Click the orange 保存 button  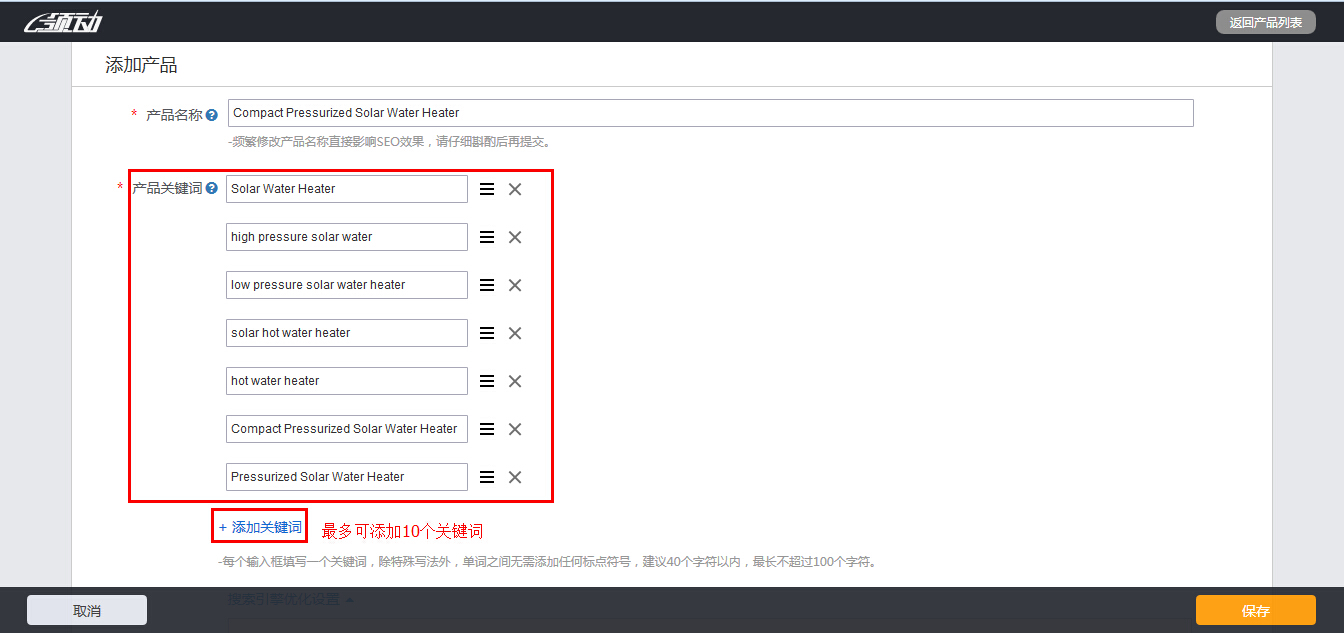pyautogui.click(x=1255, y=610)
